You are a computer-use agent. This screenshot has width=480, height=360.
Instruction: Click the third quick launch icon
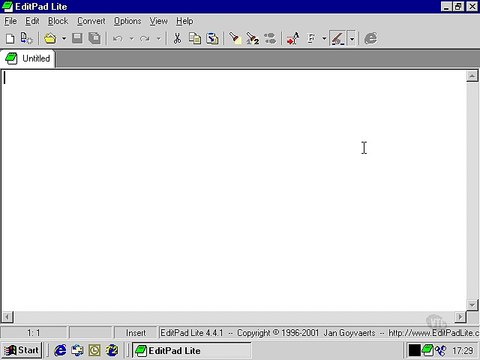pyautogui.click(x=95, y=350)
